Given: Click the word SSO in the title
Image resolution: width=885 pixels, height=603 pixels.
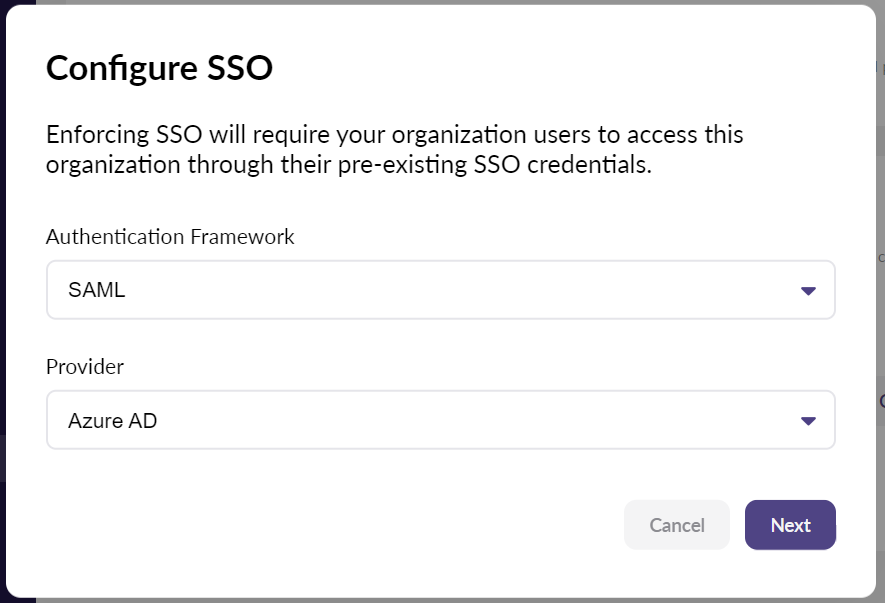Looking at the screenshot, I should (240, 68).
